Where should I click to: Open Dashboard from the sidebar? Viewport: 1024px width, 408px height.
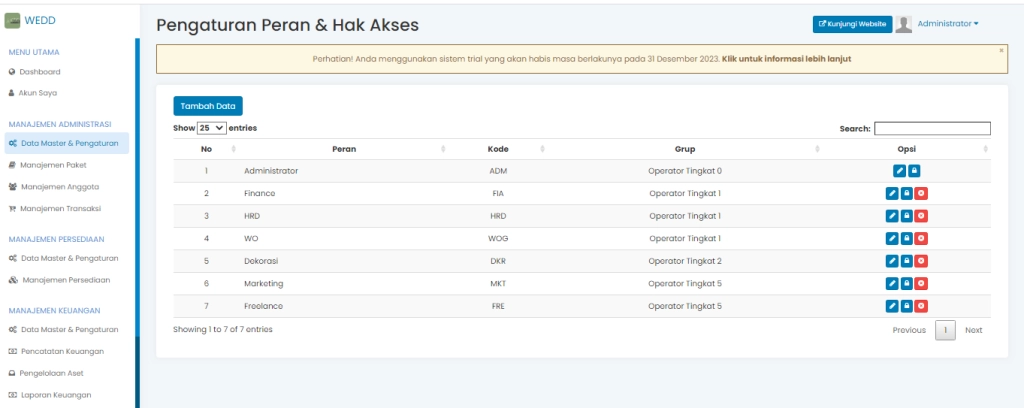tap(40, 72)
